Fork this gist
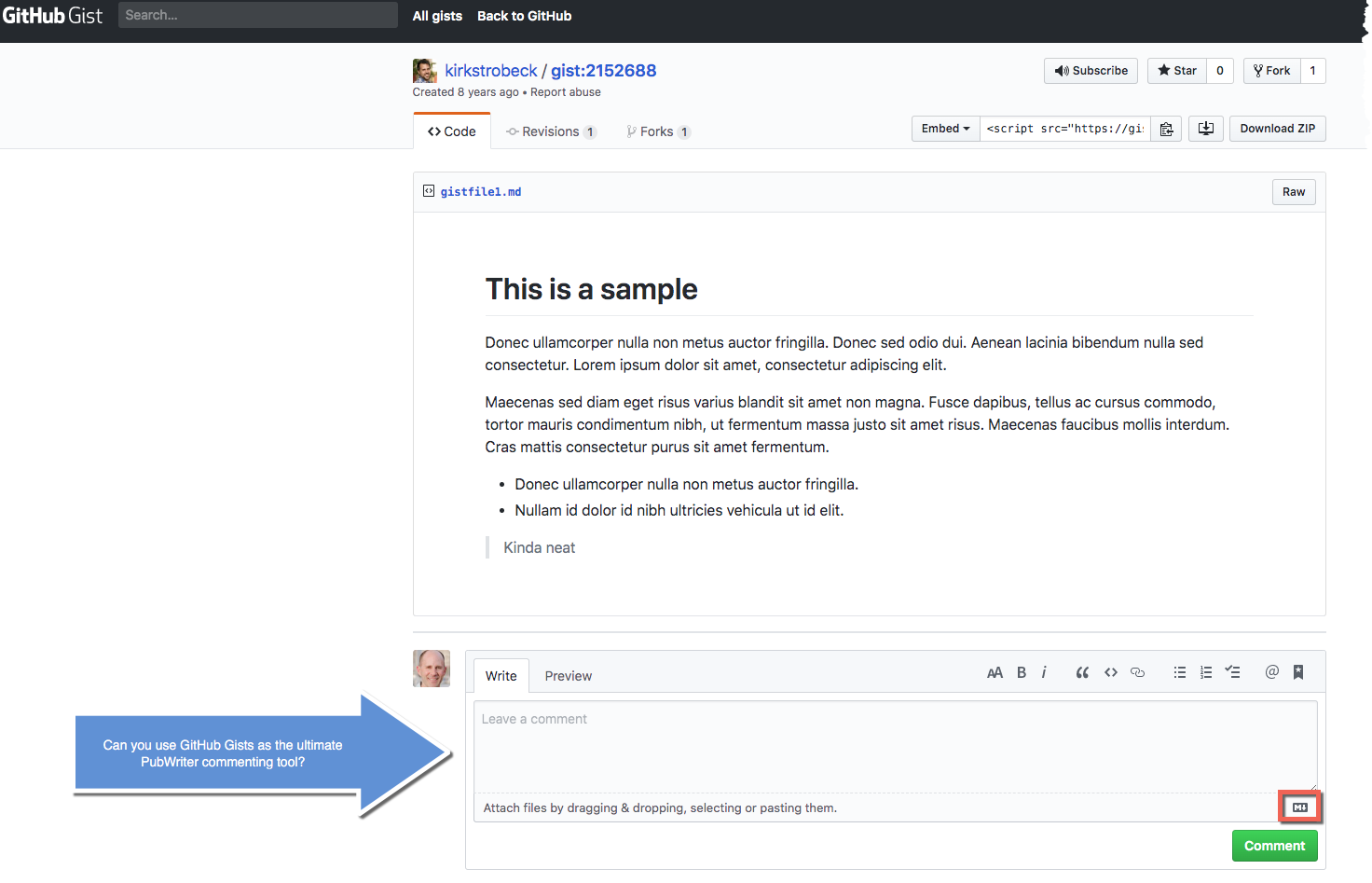The image size is (1372, 883). [1272, 71]
